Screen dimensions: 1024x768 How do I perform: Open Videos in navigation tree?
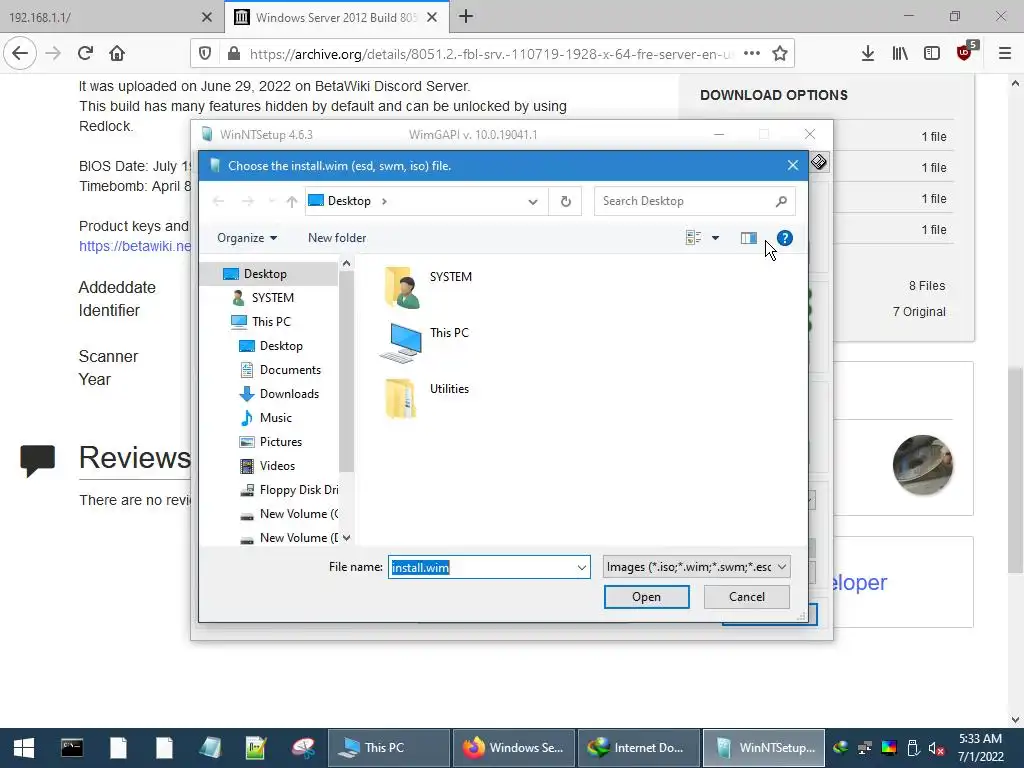pos(277,466)
